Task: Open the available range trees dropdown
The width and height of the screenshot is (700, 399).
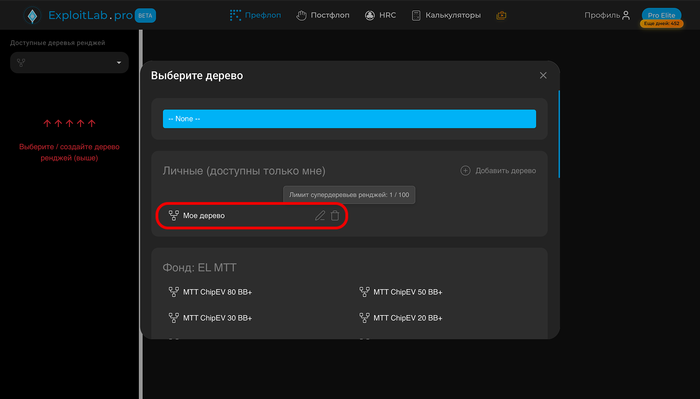Action: click(69, 62)
